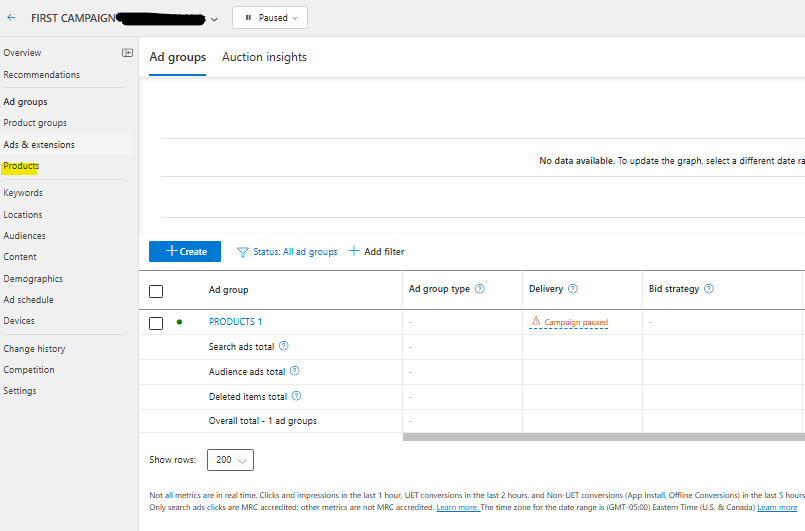Check the PRODUCTS 1 row checkbox
Viewport: 805px width, 531px height.
tap(156, 323)
